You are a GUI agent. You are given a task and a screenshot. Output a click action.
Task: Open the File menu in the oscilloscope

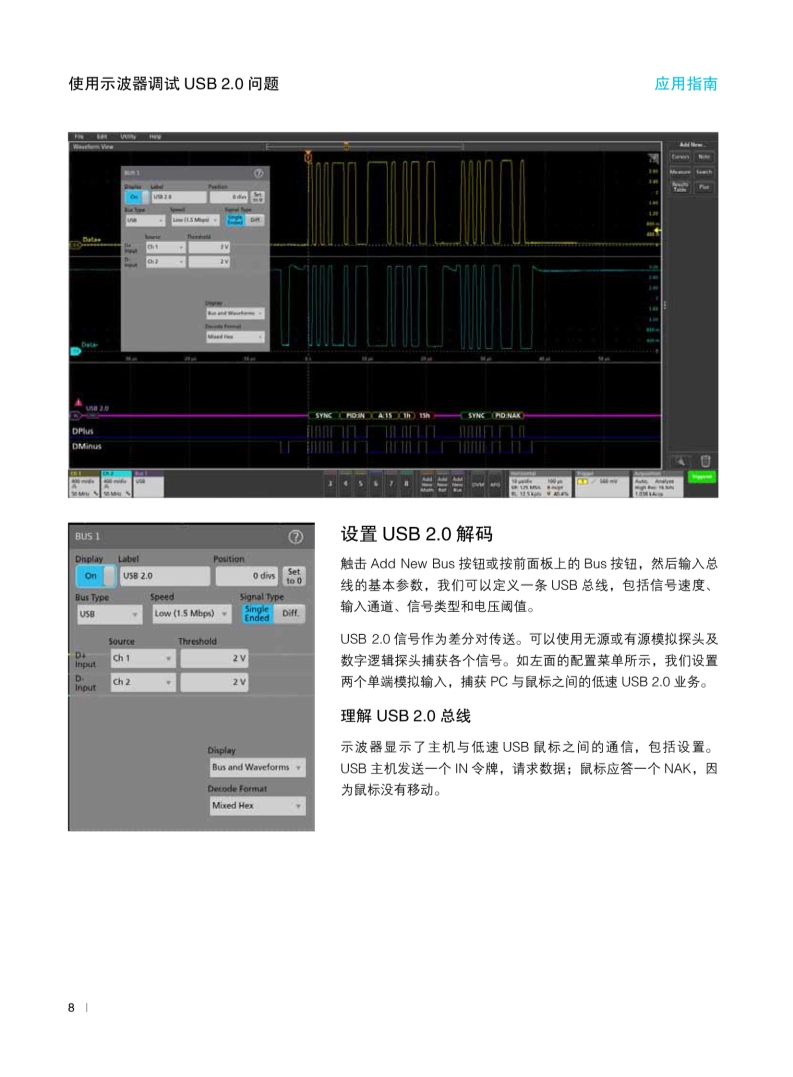[x=79, y=136]
